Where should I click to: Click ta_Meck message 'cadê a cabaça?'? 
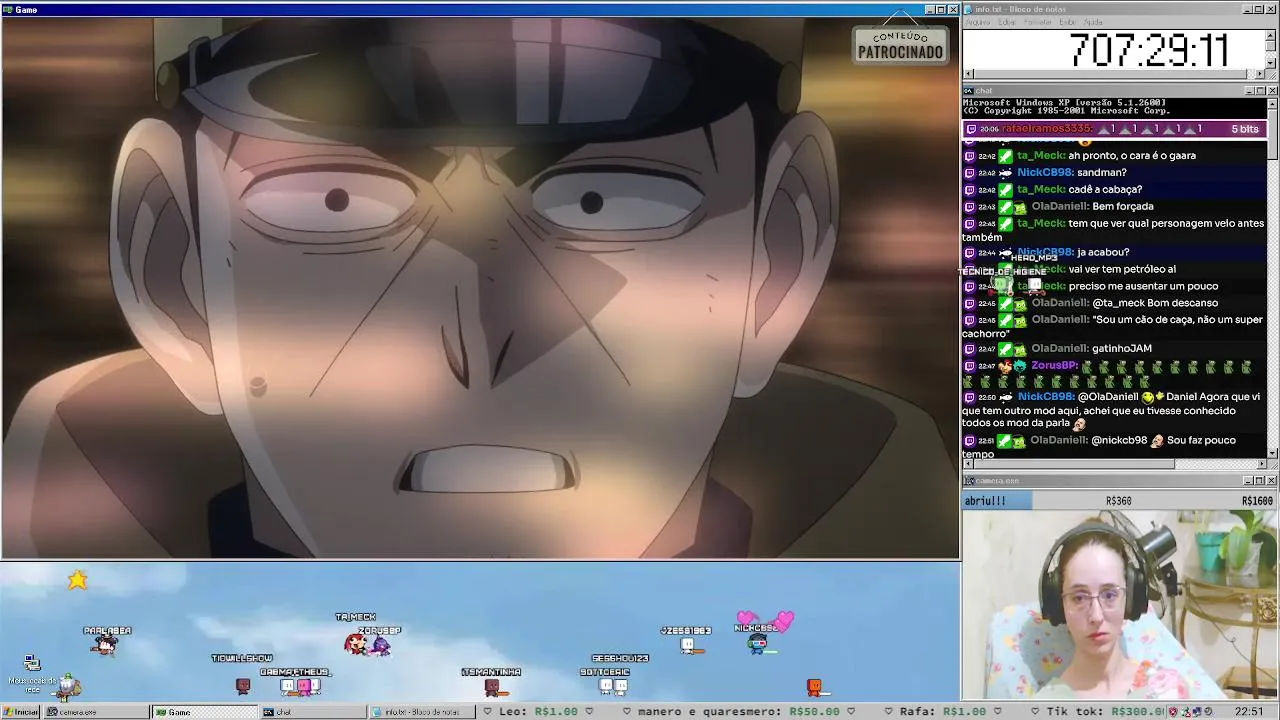(x=1105, y=189)
